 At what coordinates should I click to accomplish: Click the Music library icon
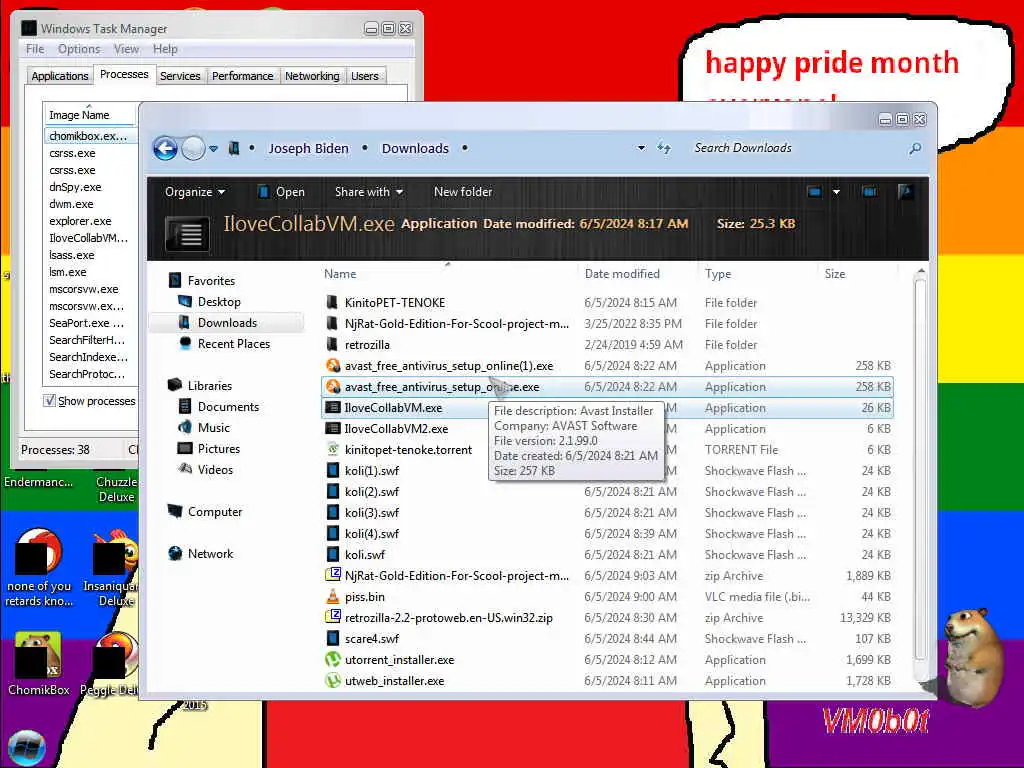[x=185, y=428]
